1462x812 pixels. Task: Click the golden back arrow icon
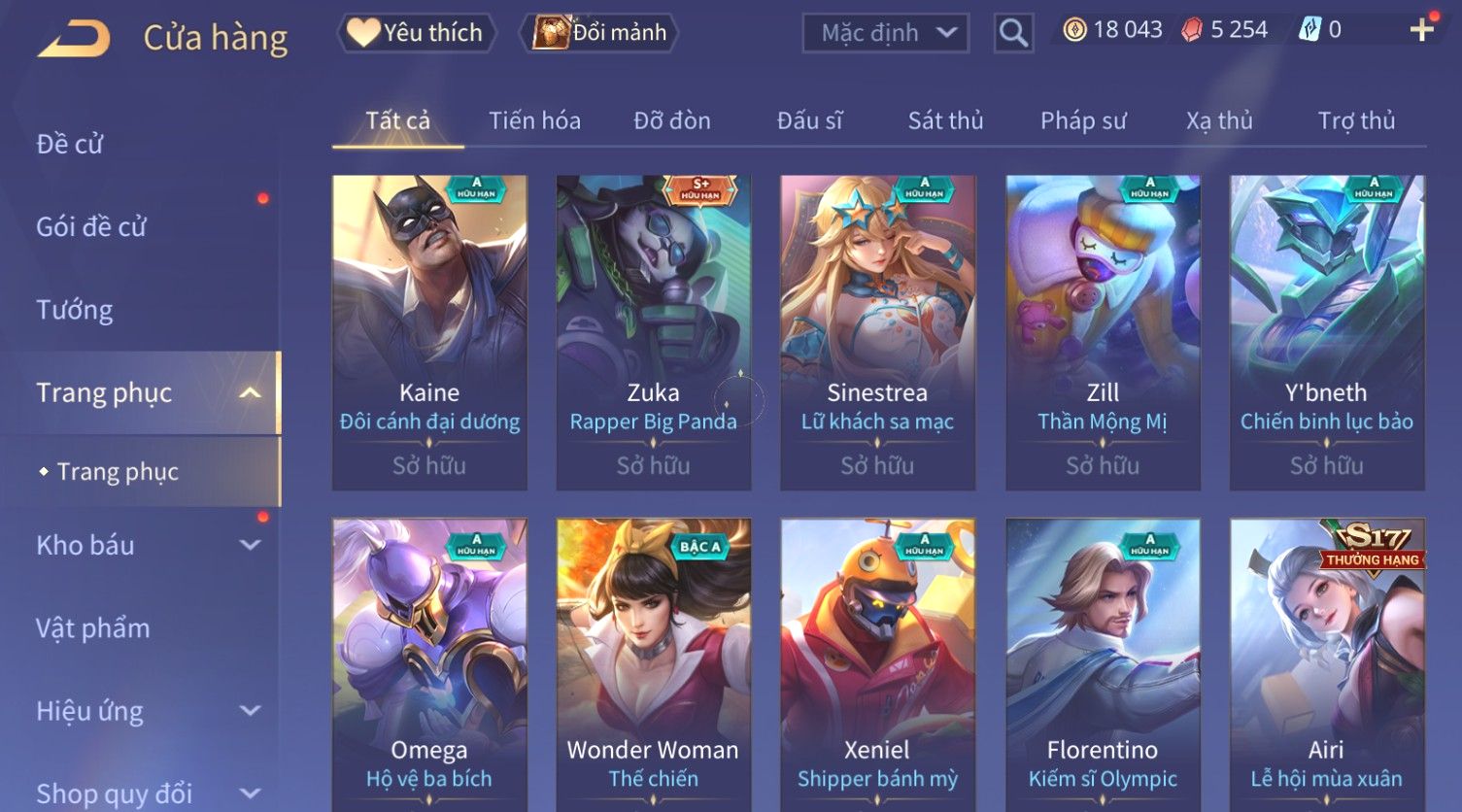pyautogui.click(x=74, y=39)
